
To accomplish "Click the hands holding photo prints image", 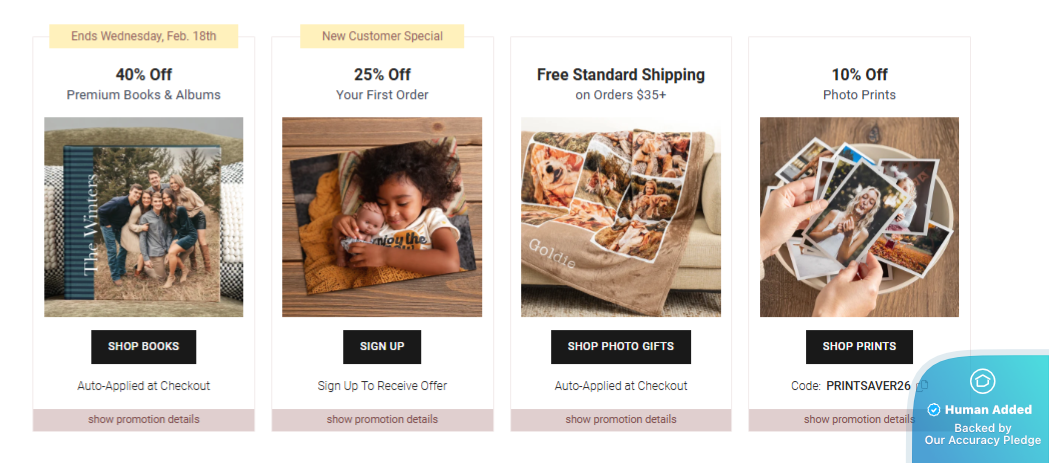I will pyautogui.click(x=859, y=217).
